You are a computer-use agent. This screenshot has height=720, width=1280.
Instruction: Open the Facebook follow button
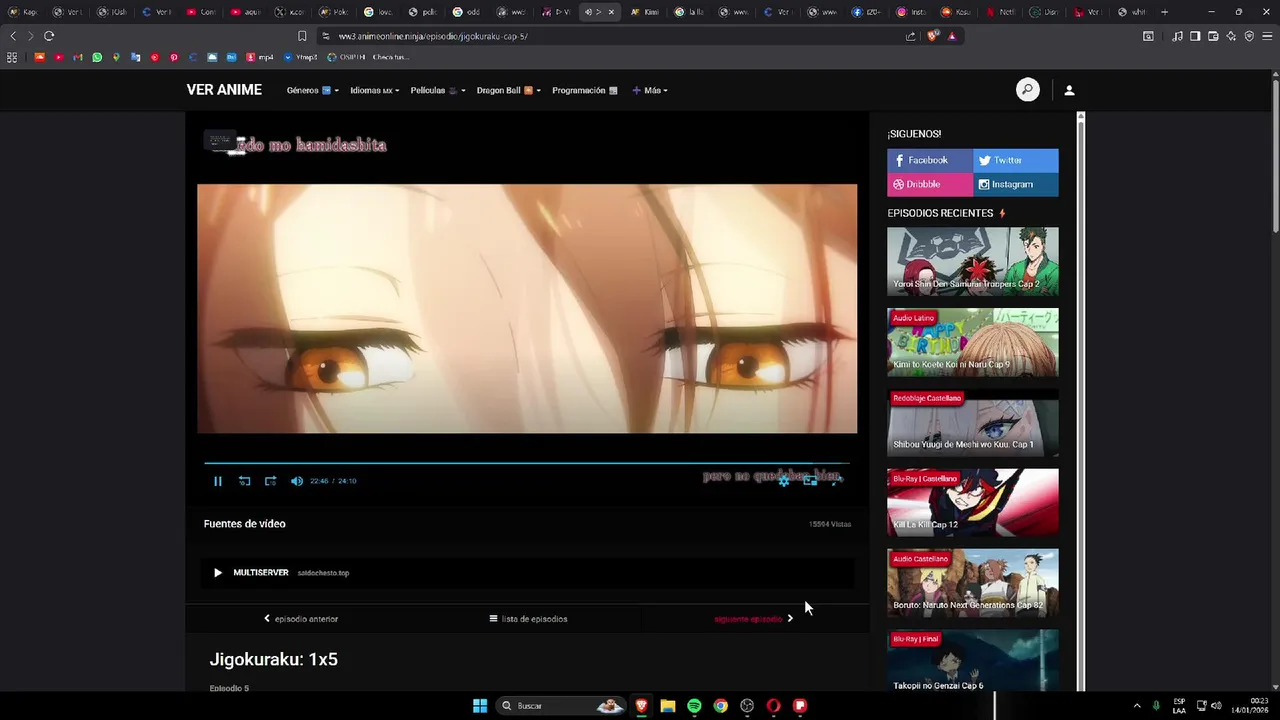click(930, 160)
